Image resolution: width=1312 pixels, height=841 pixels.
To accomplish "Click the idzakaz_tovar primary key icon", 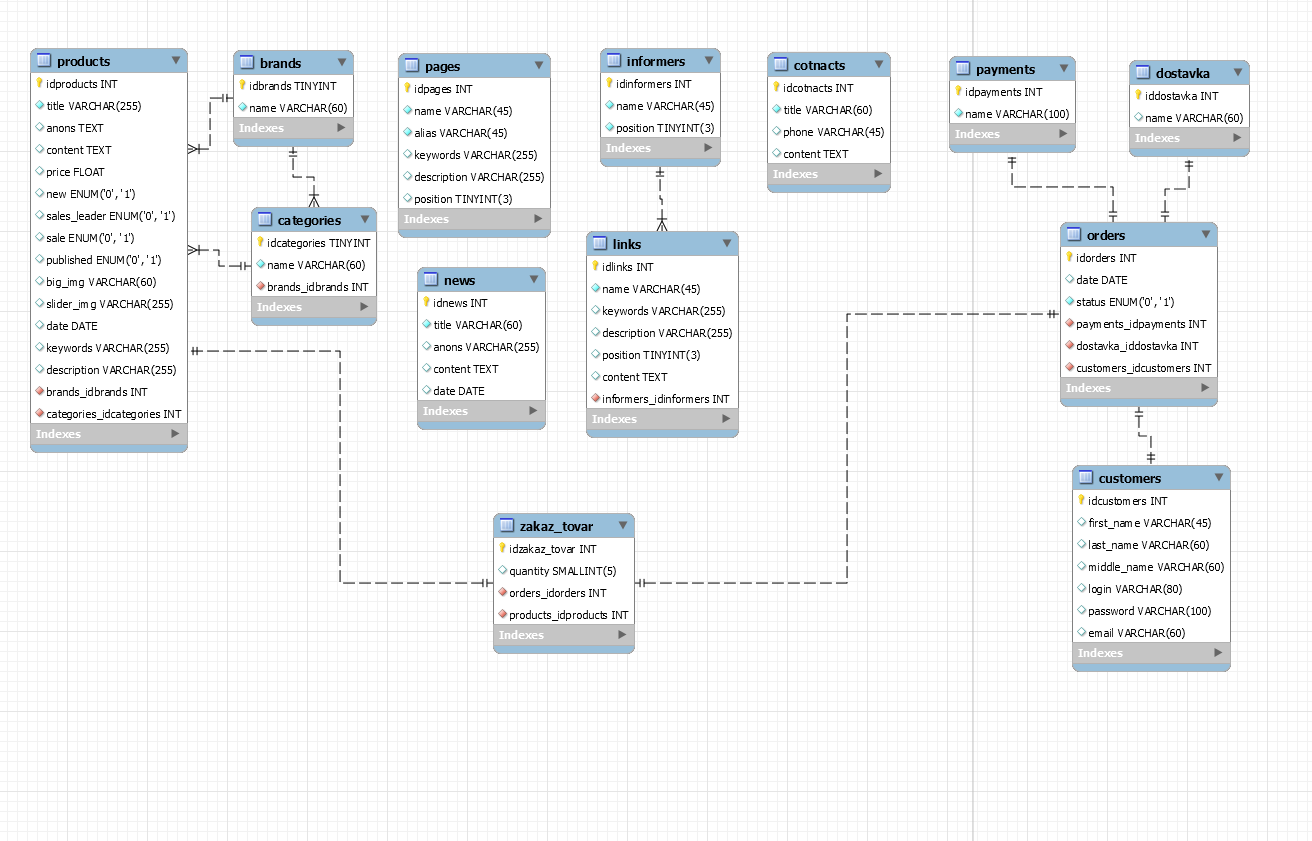I will point(503,549).
